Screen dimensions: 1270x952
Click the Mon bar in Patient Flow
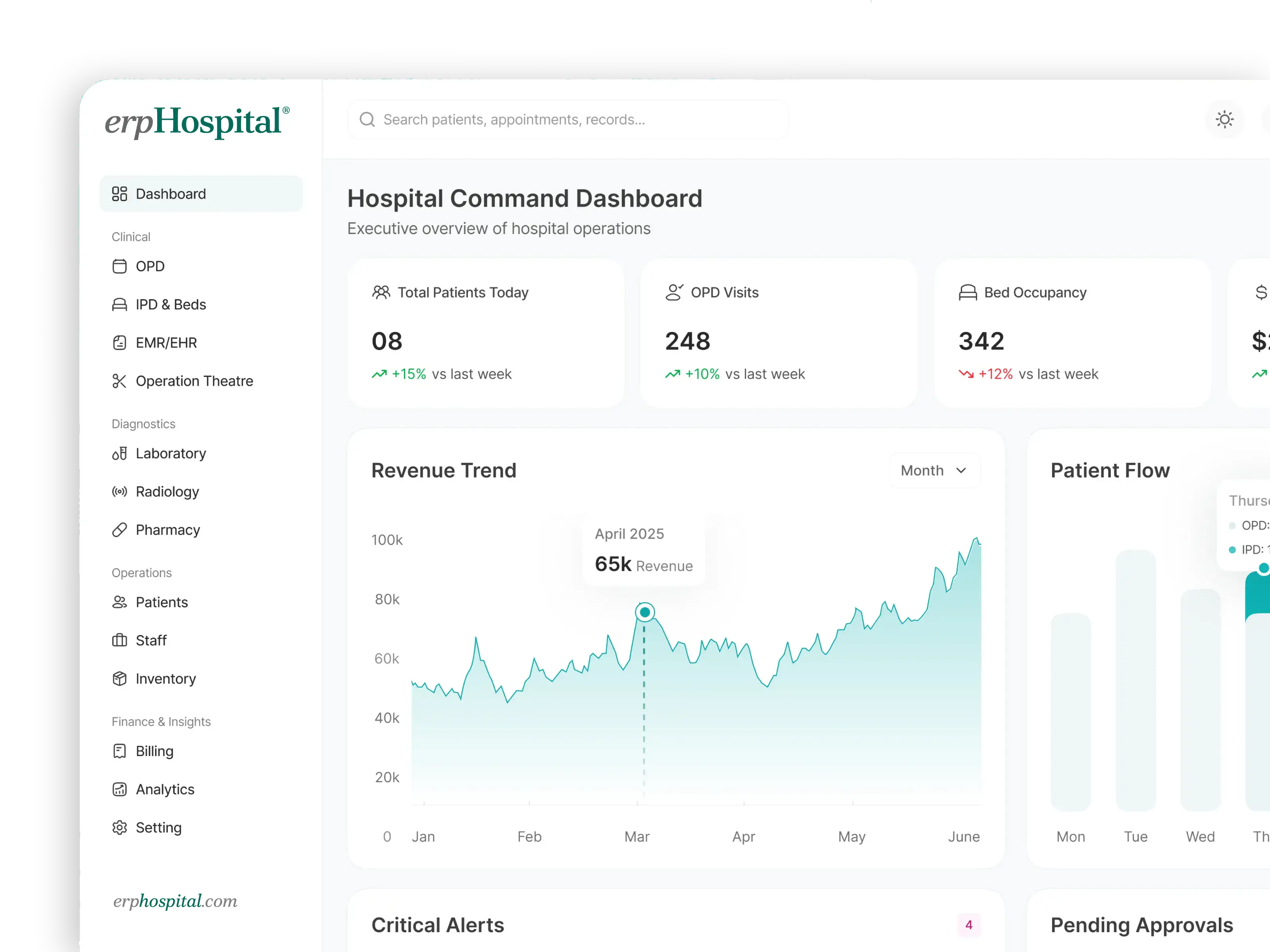tap(1071, 712)
